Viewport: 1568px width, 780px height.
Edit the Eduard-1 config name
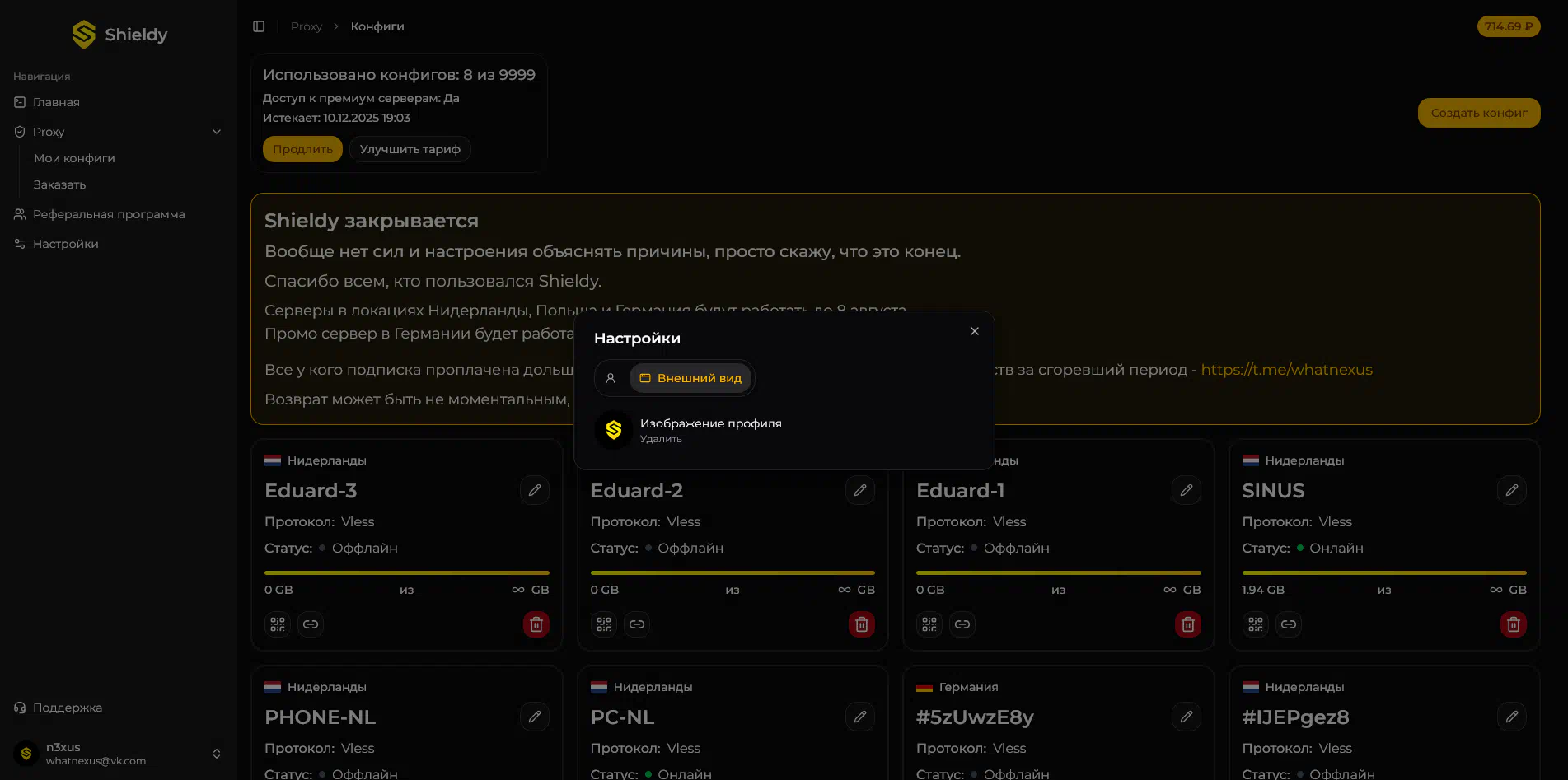[x=1187, y=490]
